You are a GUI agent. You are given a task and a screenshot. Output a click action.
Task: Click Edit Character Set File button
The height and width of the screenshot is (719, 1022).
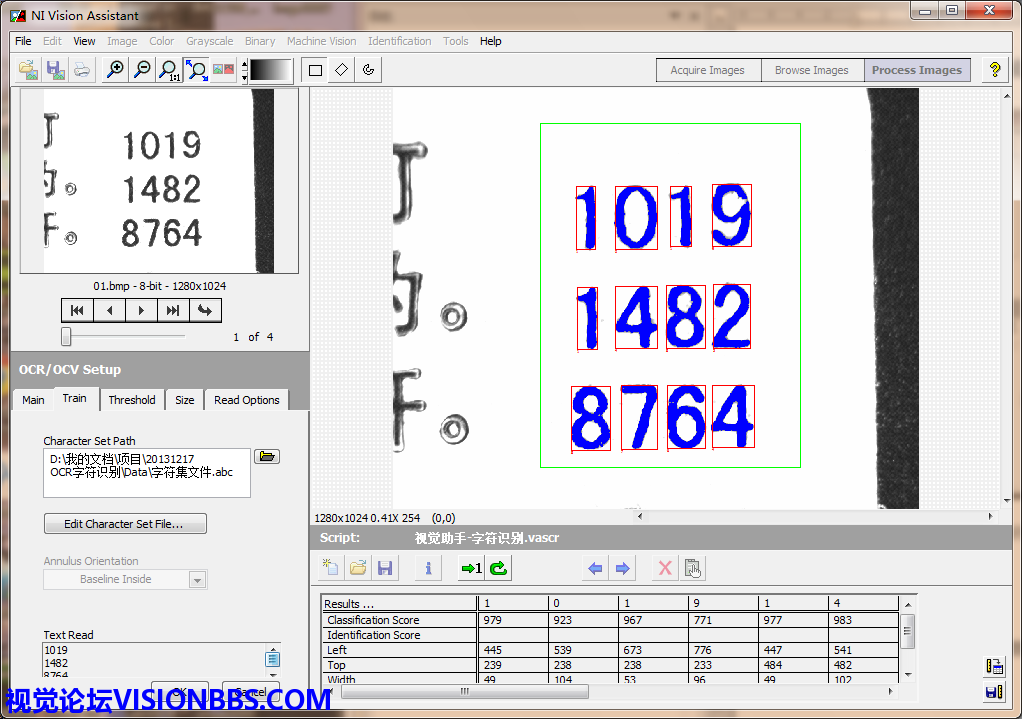point(125,524)
